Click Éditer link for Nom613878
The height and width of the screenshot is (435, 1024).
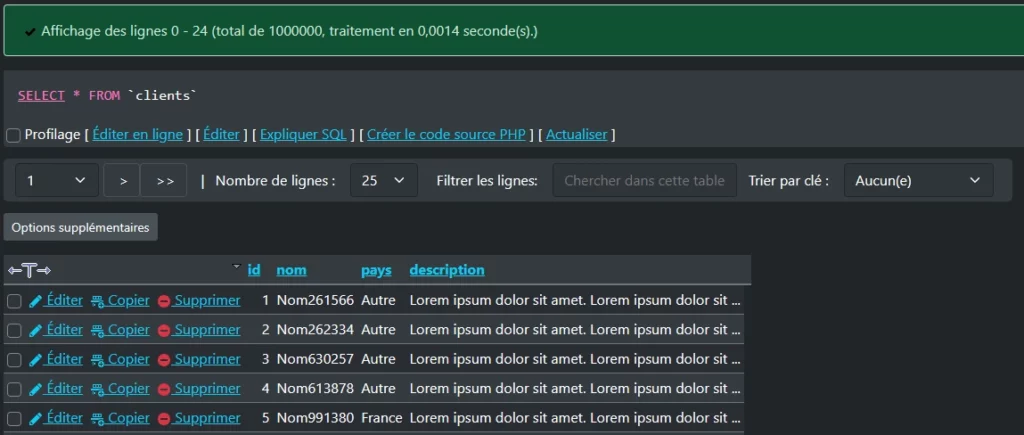pos(65,389)
